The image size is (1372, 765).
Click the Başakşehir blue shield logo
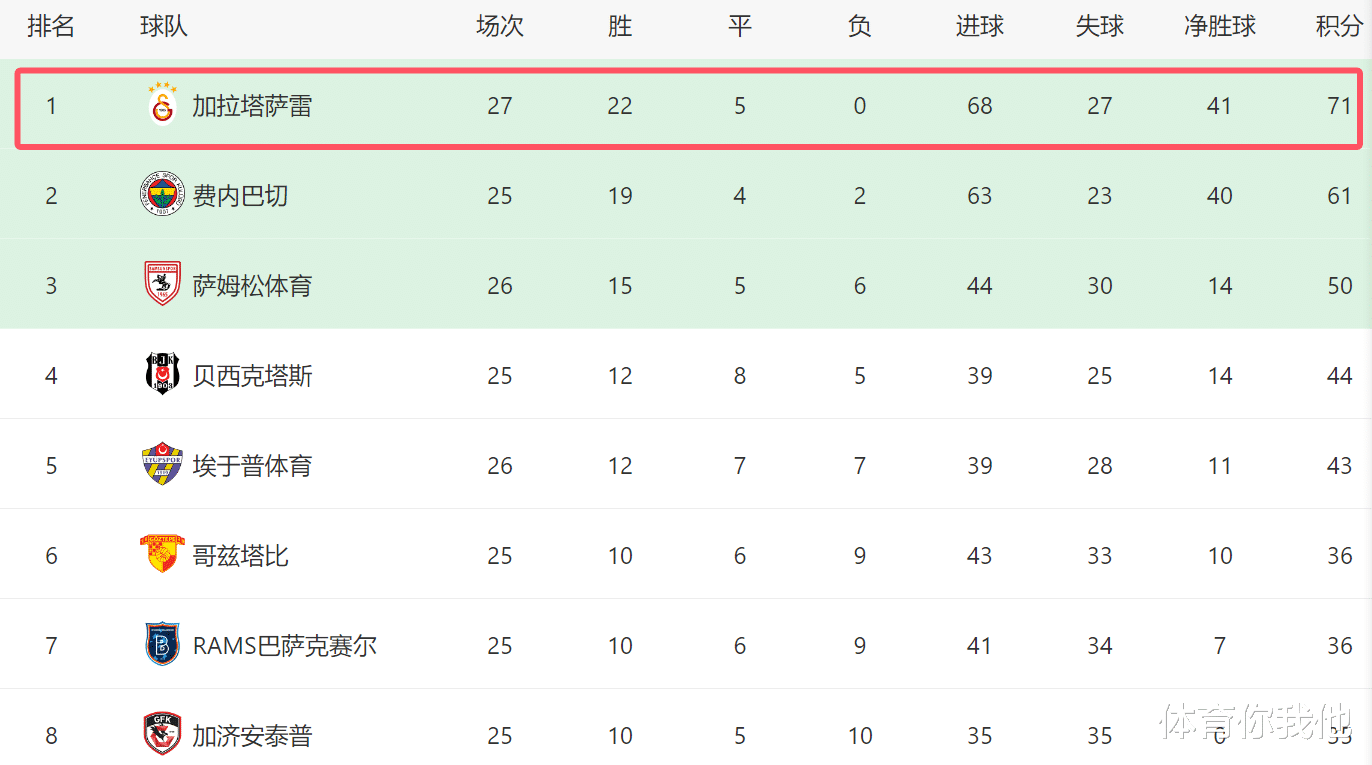click(162, 644)
